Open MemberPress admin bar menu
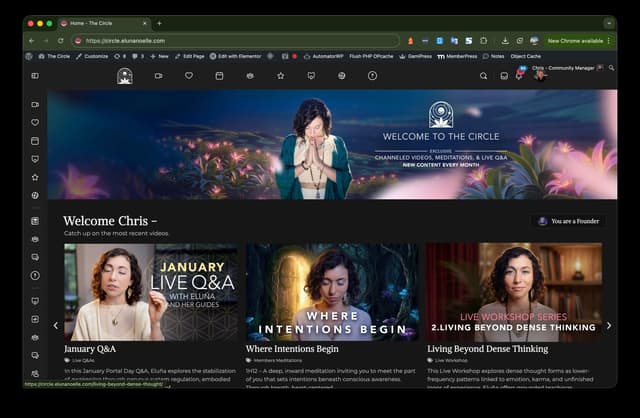Screen dimensions: 640x418 457,56
